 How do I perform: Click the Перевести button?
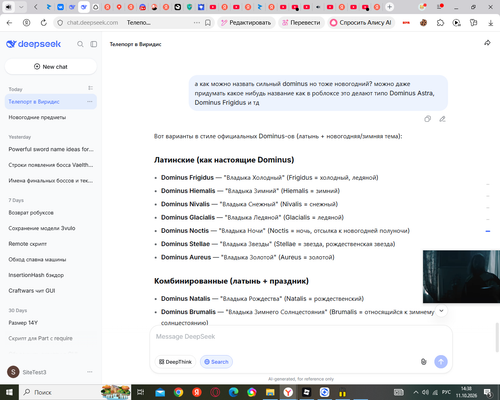[x=301, y=23]
